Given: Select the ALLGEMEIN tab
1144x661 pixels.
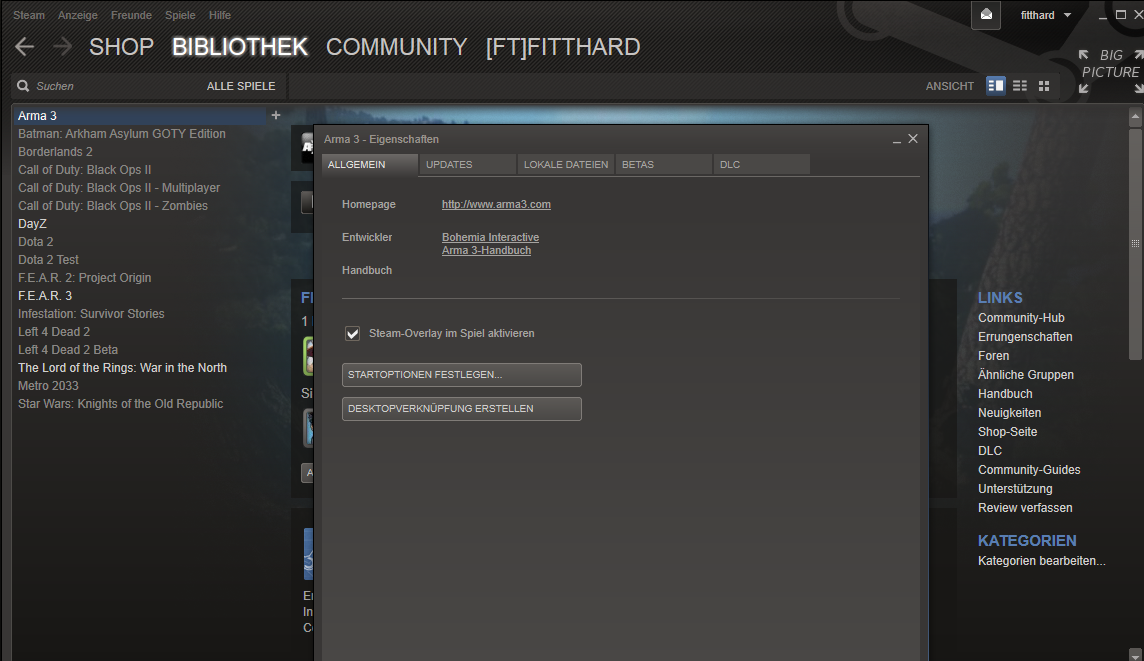Looking at the screenshot, I should click(x=370, y=165).
